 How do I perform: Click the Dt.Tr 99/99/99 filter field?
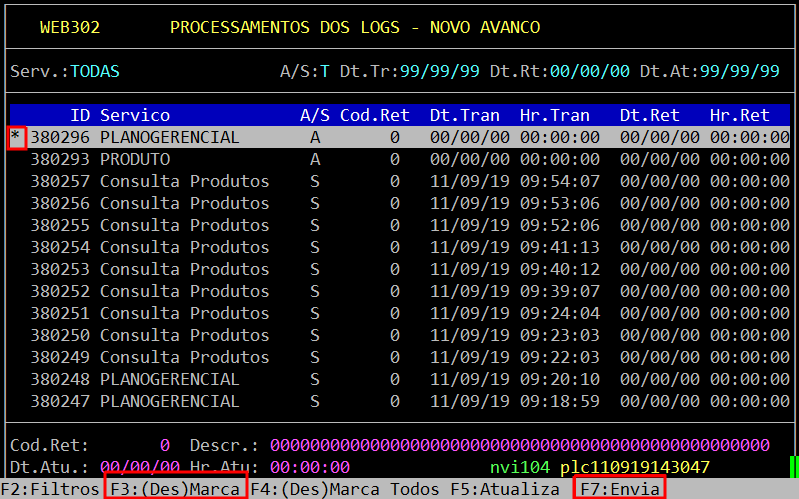click(x=440, y=72)
